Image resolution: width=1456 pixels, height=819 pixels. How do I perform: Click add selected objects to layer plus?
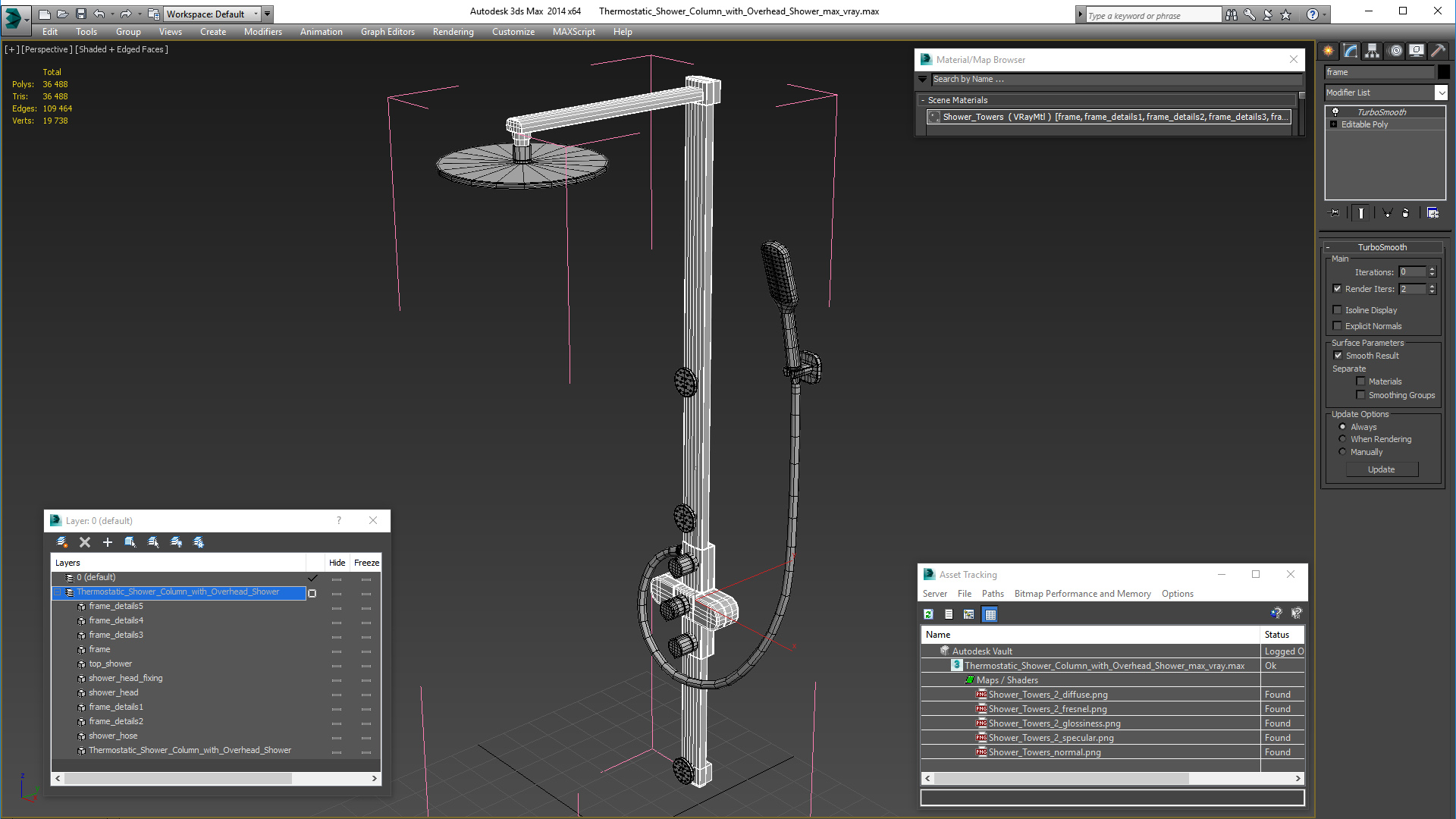coord(107,542)
